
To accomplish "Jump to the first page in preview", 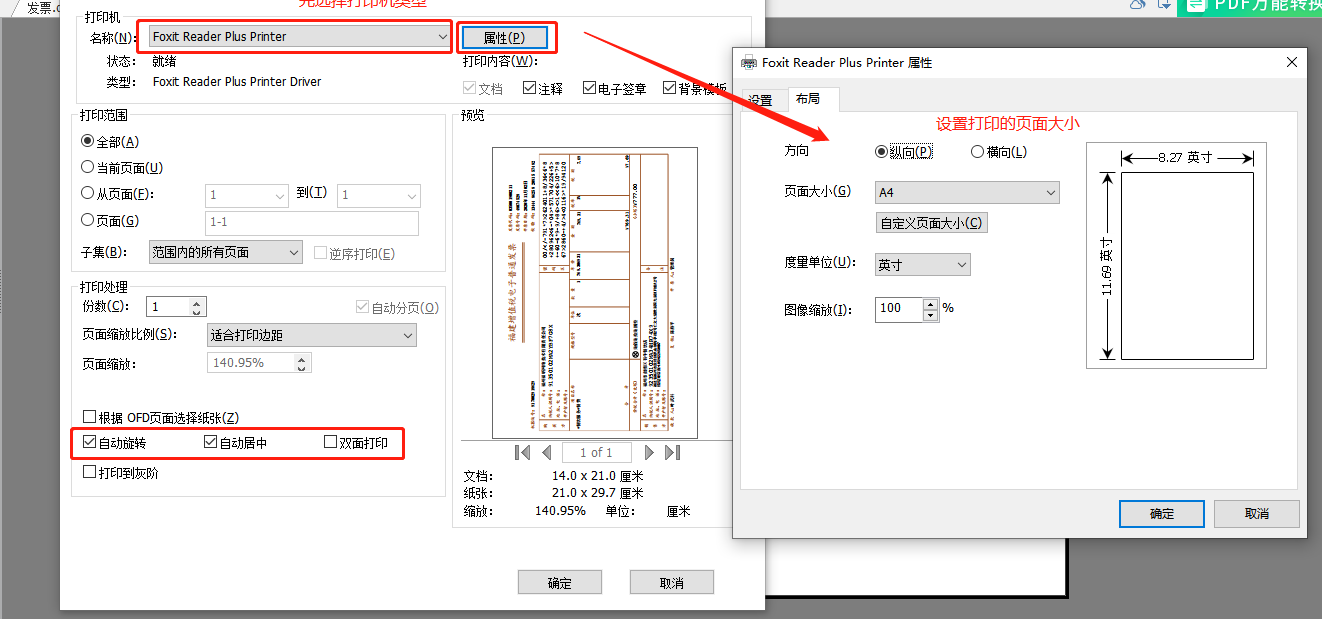I will click(522, 452).
